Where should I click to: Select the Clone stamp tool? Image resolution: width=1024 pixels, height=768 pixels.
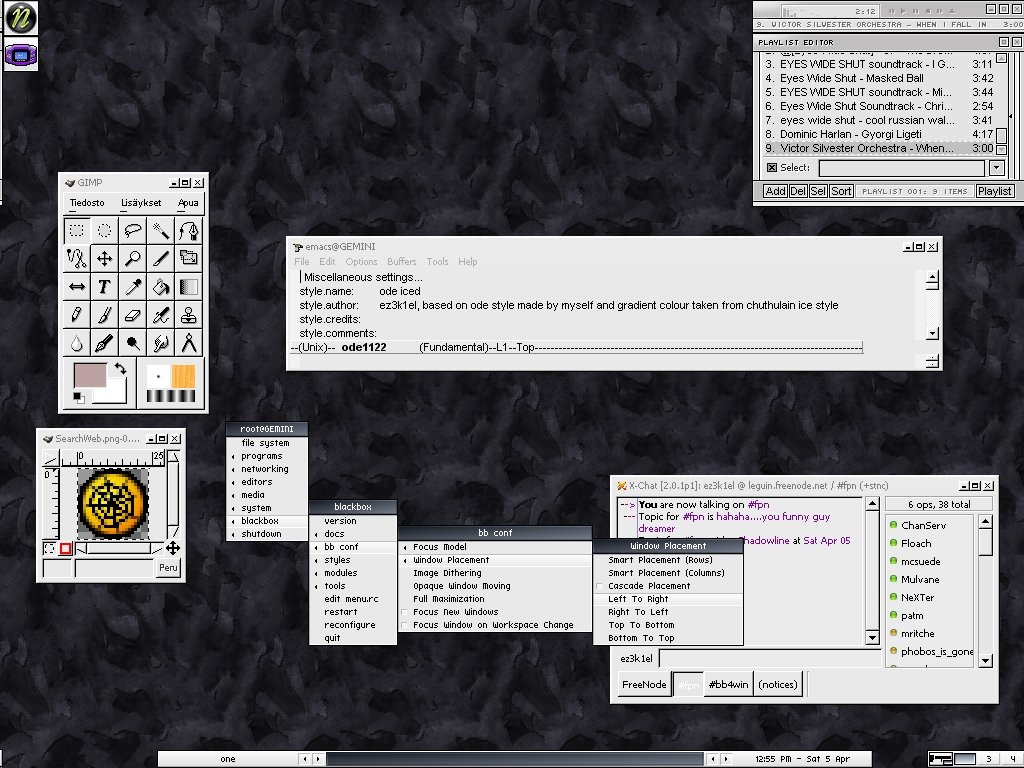tap(189, 315)
